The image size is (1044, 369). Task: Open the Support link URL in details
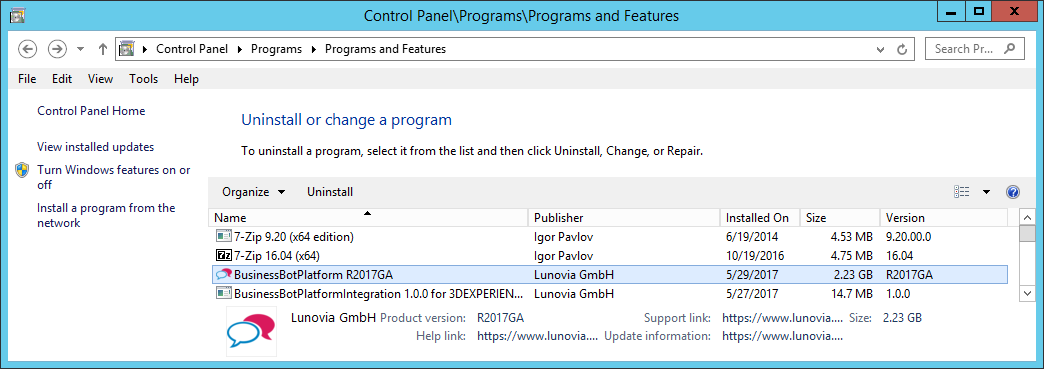[782, 318]
